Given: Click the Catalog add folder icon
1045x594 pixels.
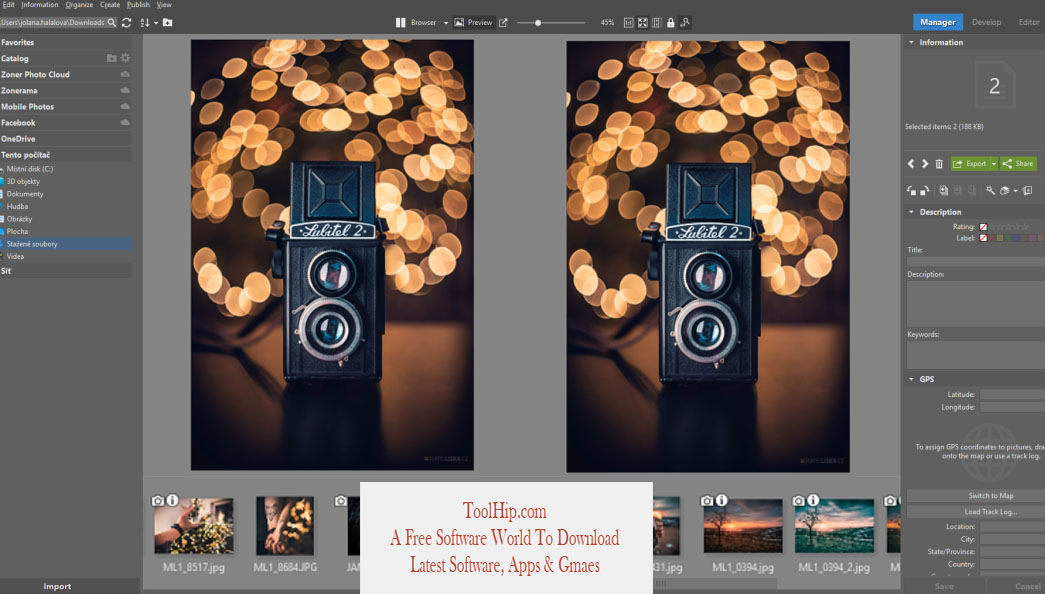Looking at the screenshot, I should tap(112, 58).
